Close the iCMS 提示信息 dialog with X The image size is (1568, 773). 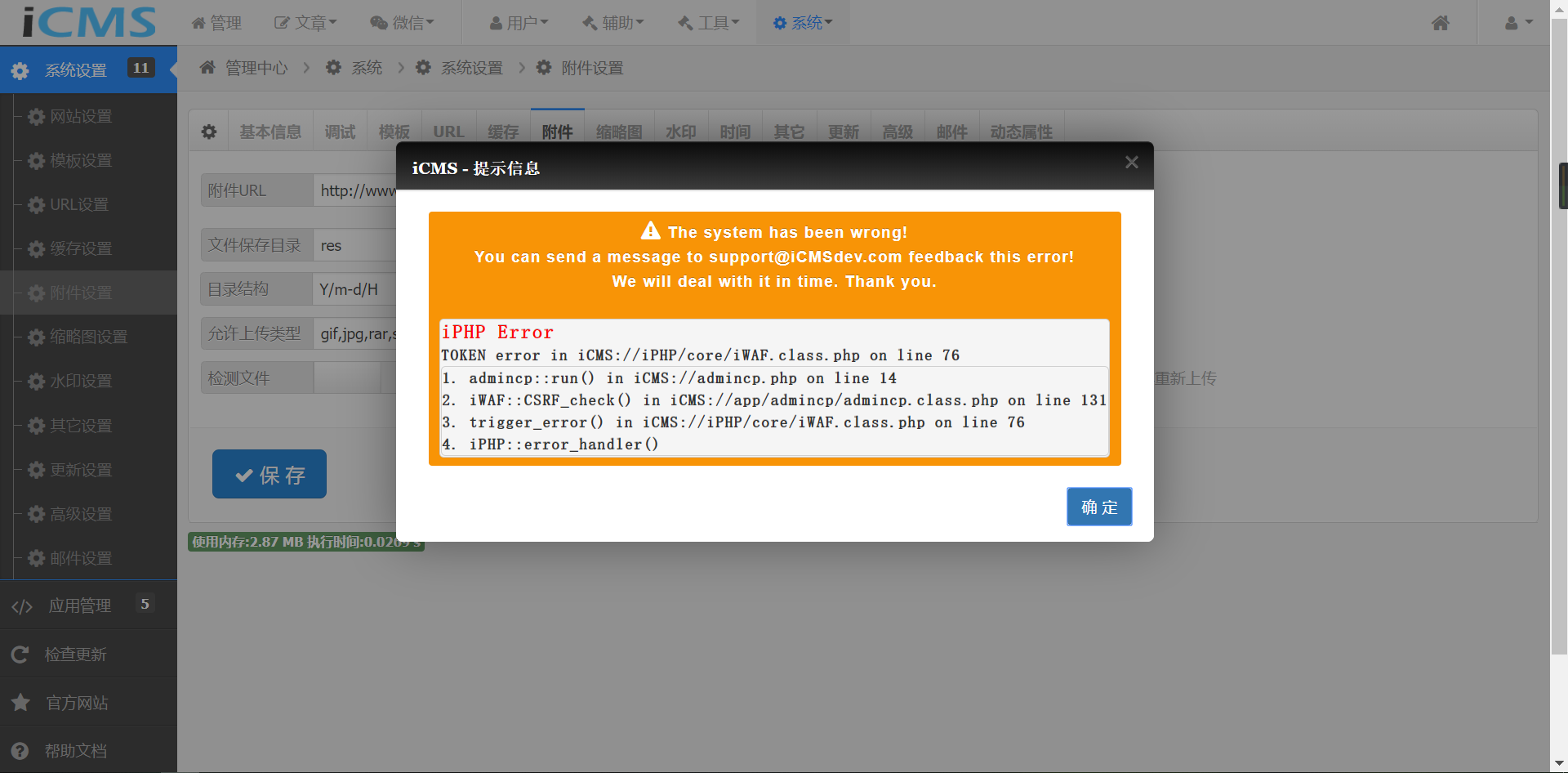[x=1131, y=162]
